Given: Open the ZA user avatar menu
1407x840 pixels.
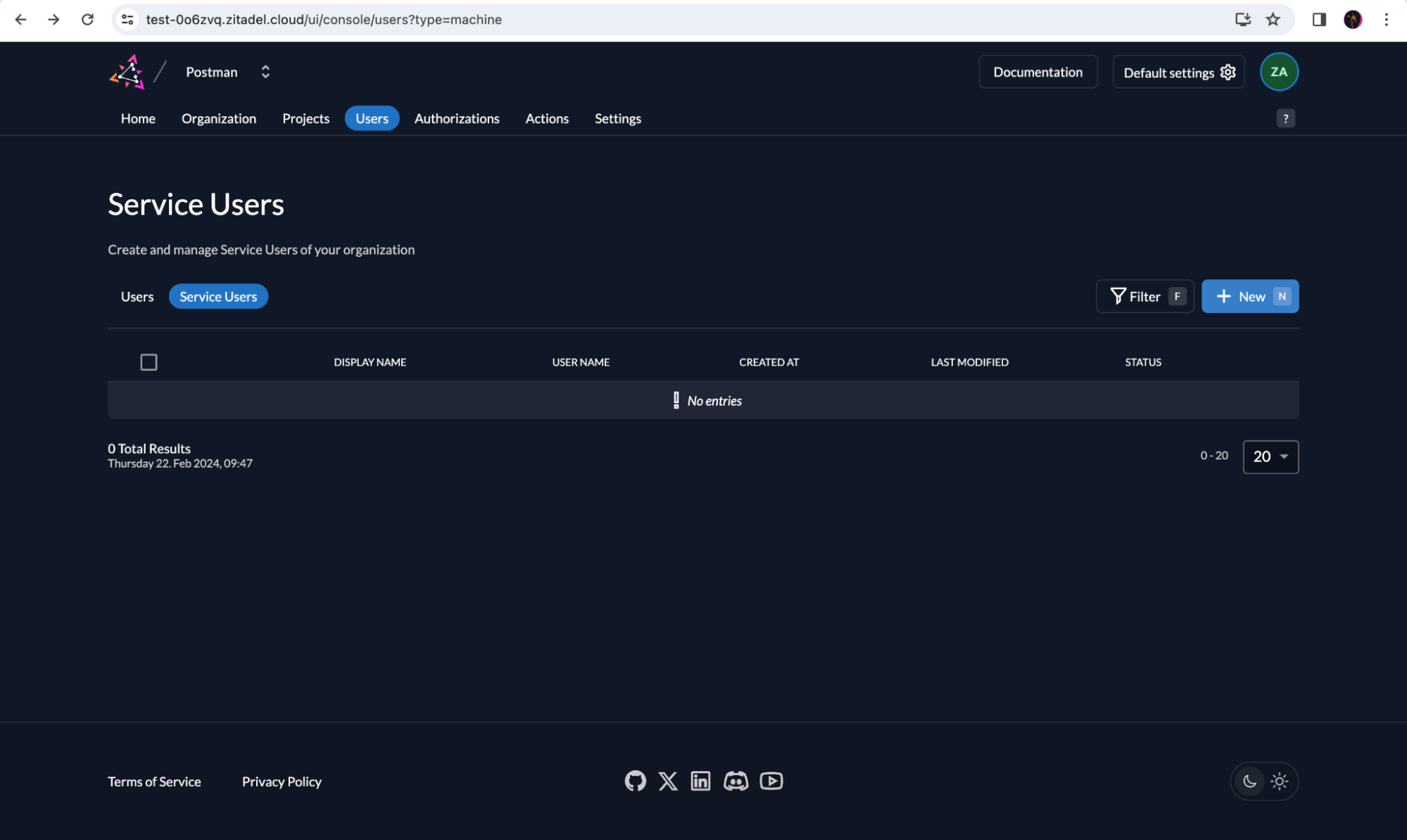Looking at the screenshot, I should click(x=1279, y=72).
